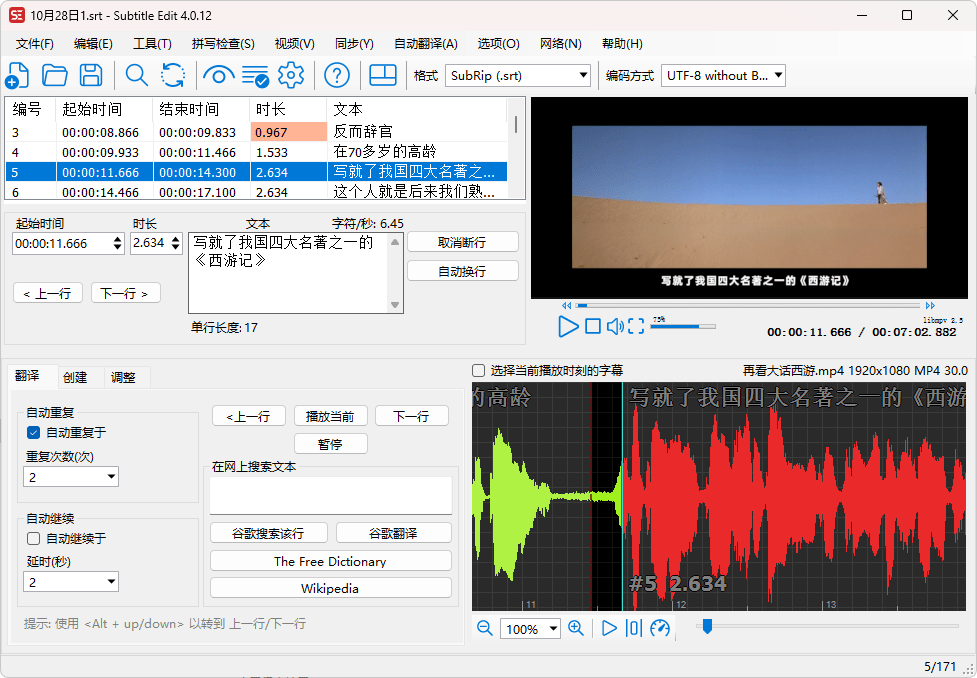977x678 pixels.
Task: Select subtitle row 4 在70多岁的高龄
Action: pos(256,152)
